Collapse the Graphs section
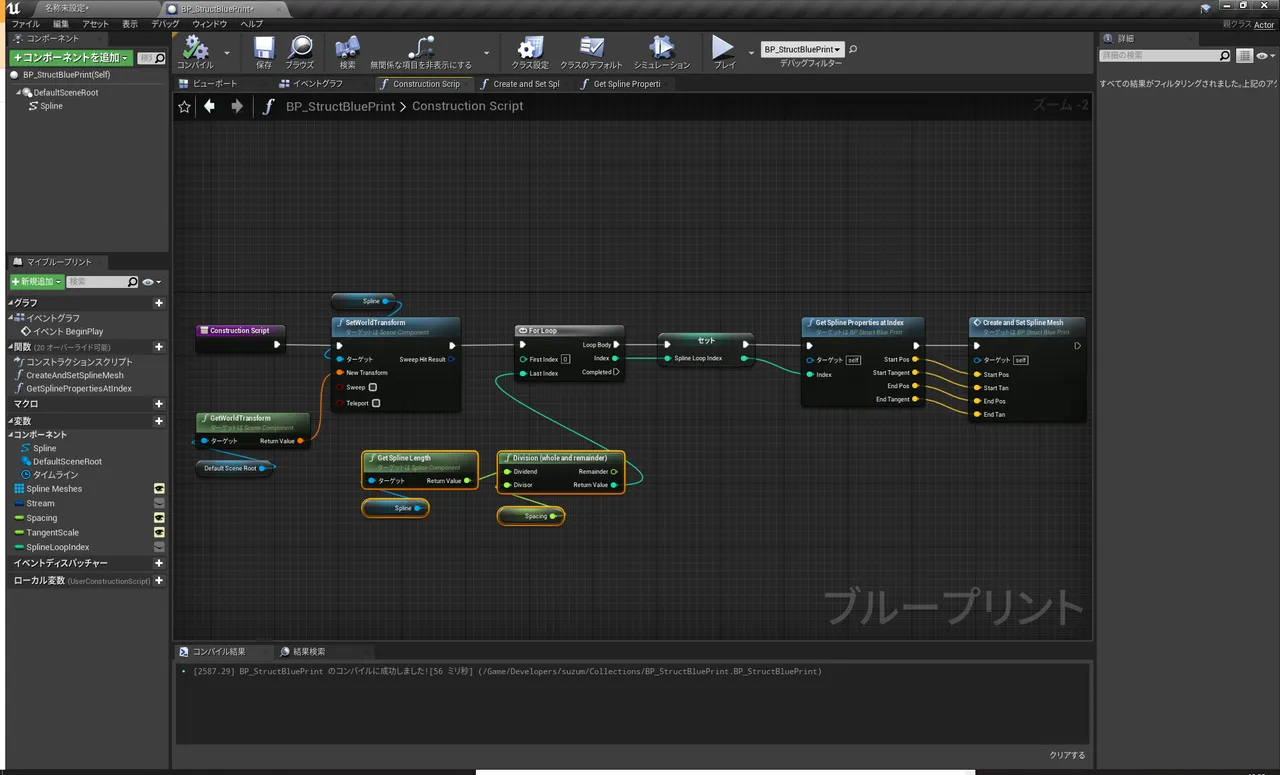Image resolution: width=1280 pixels, height=775 pixels. pos(11,303)
